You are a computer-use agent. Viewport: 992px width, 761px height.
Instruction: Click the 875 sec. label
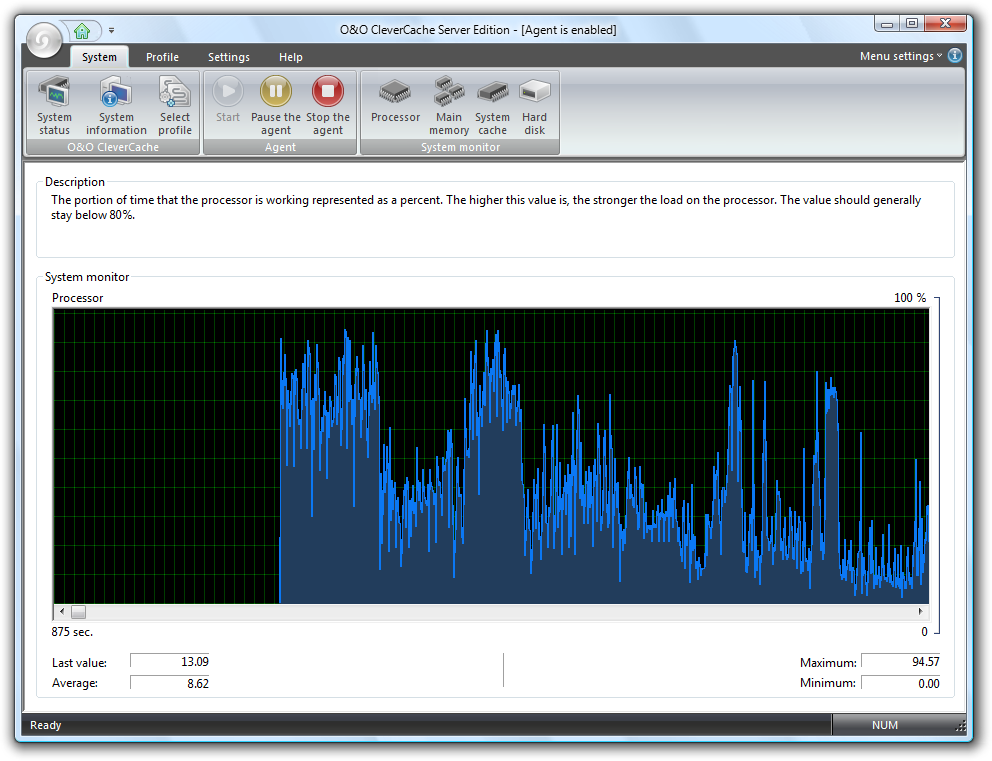click(72, 632)
